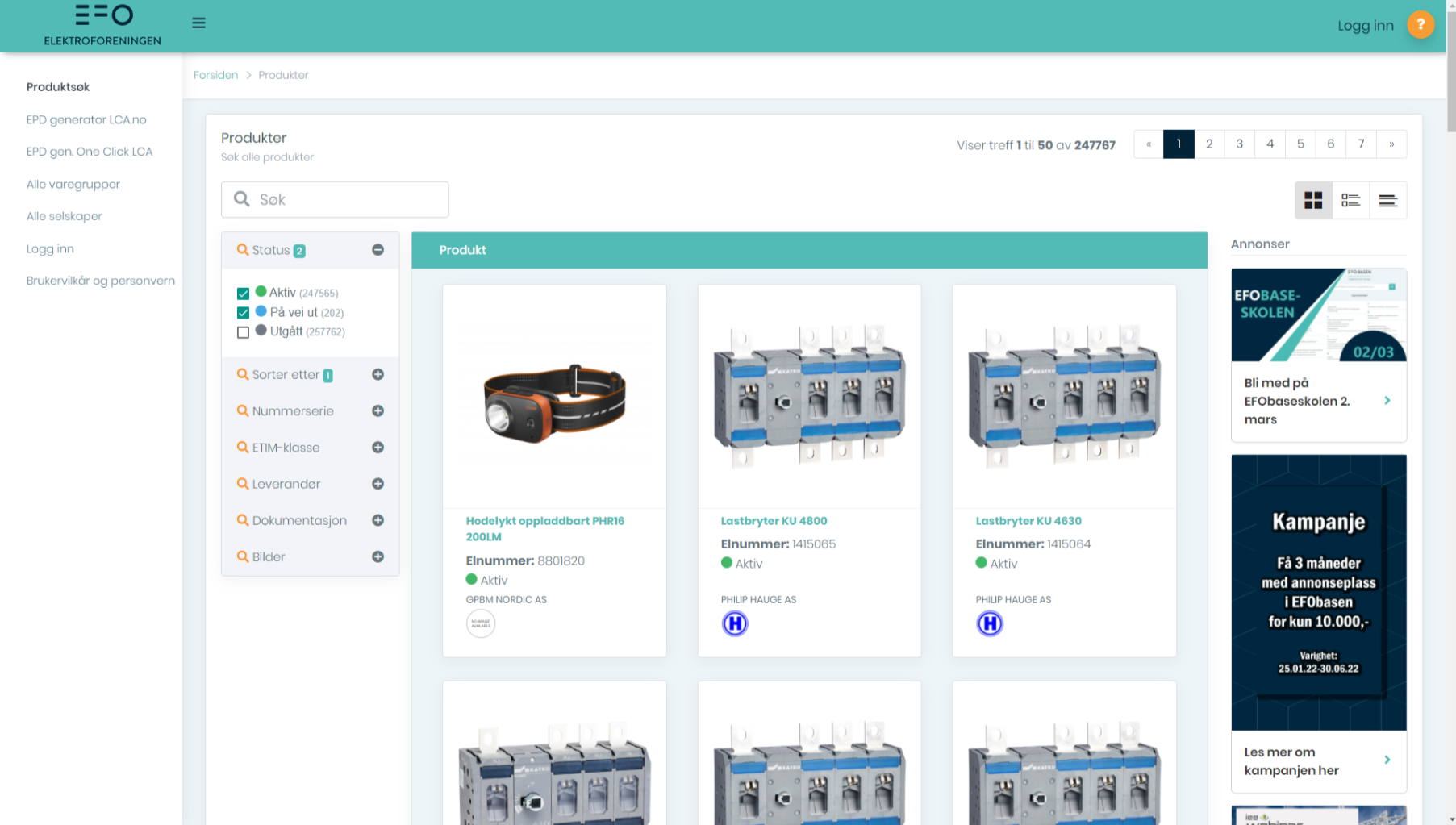Expand the Sorter etter filter
The image size is (1456, 825).
378,375
